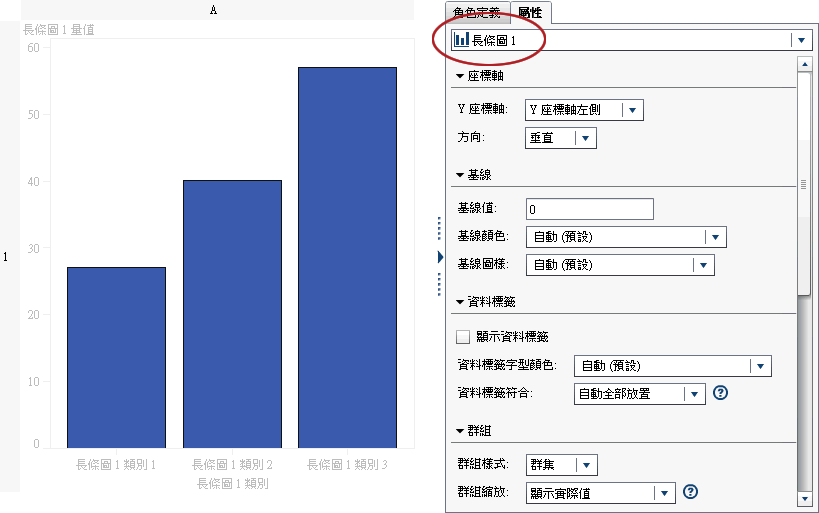Image resolution: width=819 pixels, height=513 pixels.
Task: Click the help icon beside 群組縮放
Action: (691, 492)
